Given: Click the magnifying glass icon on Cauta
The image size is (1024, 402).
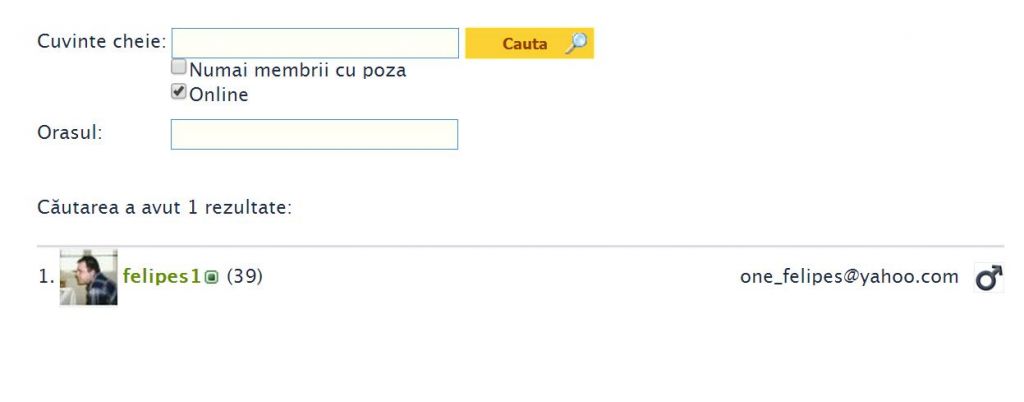Looking at the screenshot, I should coord(576,44).
